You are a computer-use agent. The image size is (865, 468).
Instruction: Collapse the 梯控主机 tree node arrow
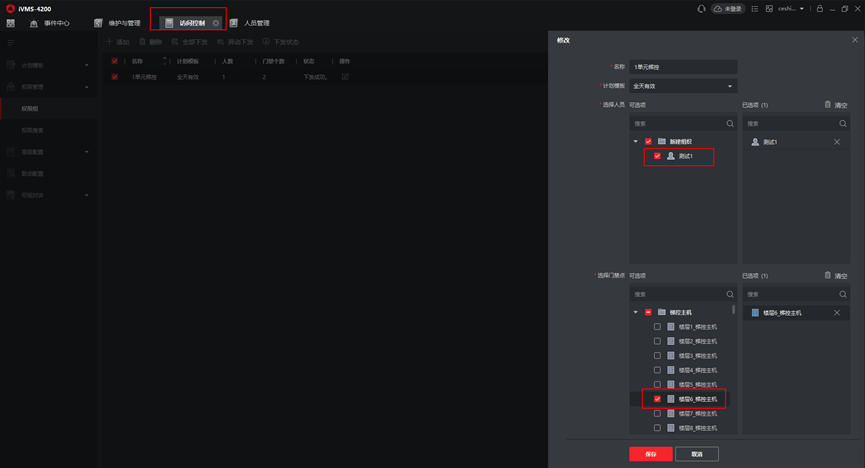point(636,312)
